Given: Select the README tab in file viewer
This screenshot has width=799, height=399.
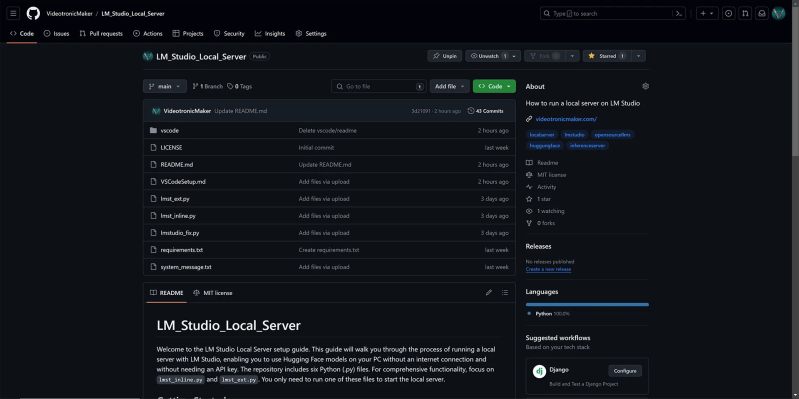Looking at the screenshot, I should [x=167, y=293].
